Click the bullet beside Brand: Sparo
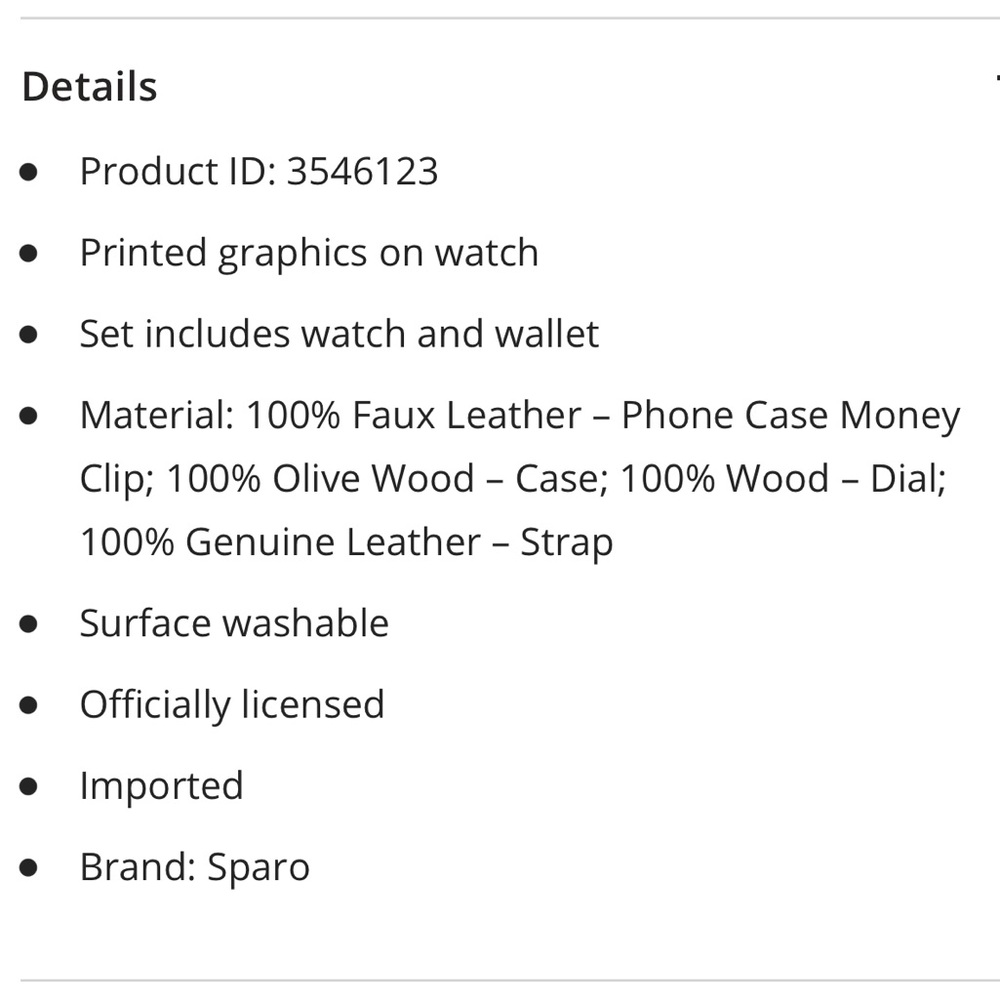The image size is (1000, 1000). (29, 866)
